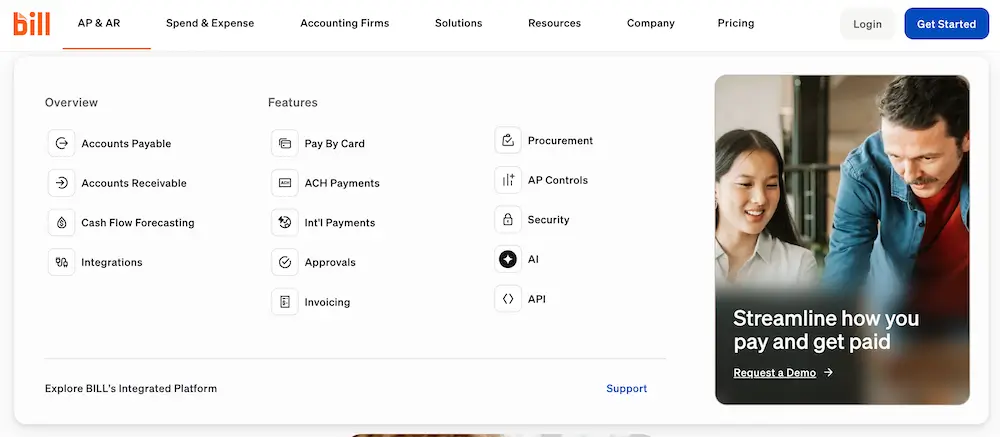Click the AI sparkle icon
The width and height of the screenshot is (1000, 437).
coord(508,259)
